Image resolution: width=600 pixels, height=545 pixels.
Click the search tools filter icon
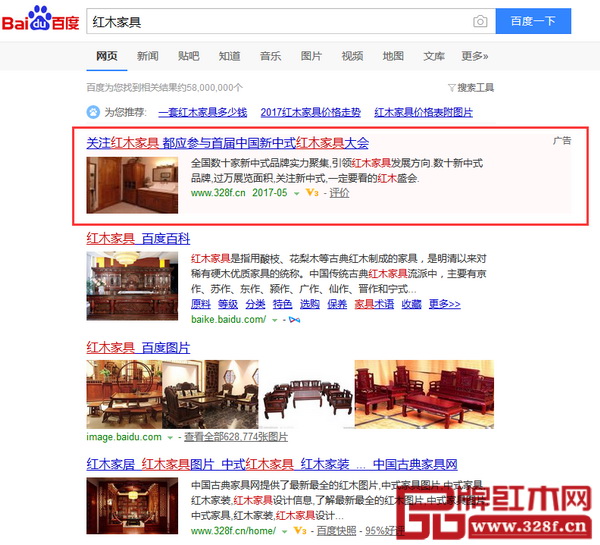[x=452, y=88]
